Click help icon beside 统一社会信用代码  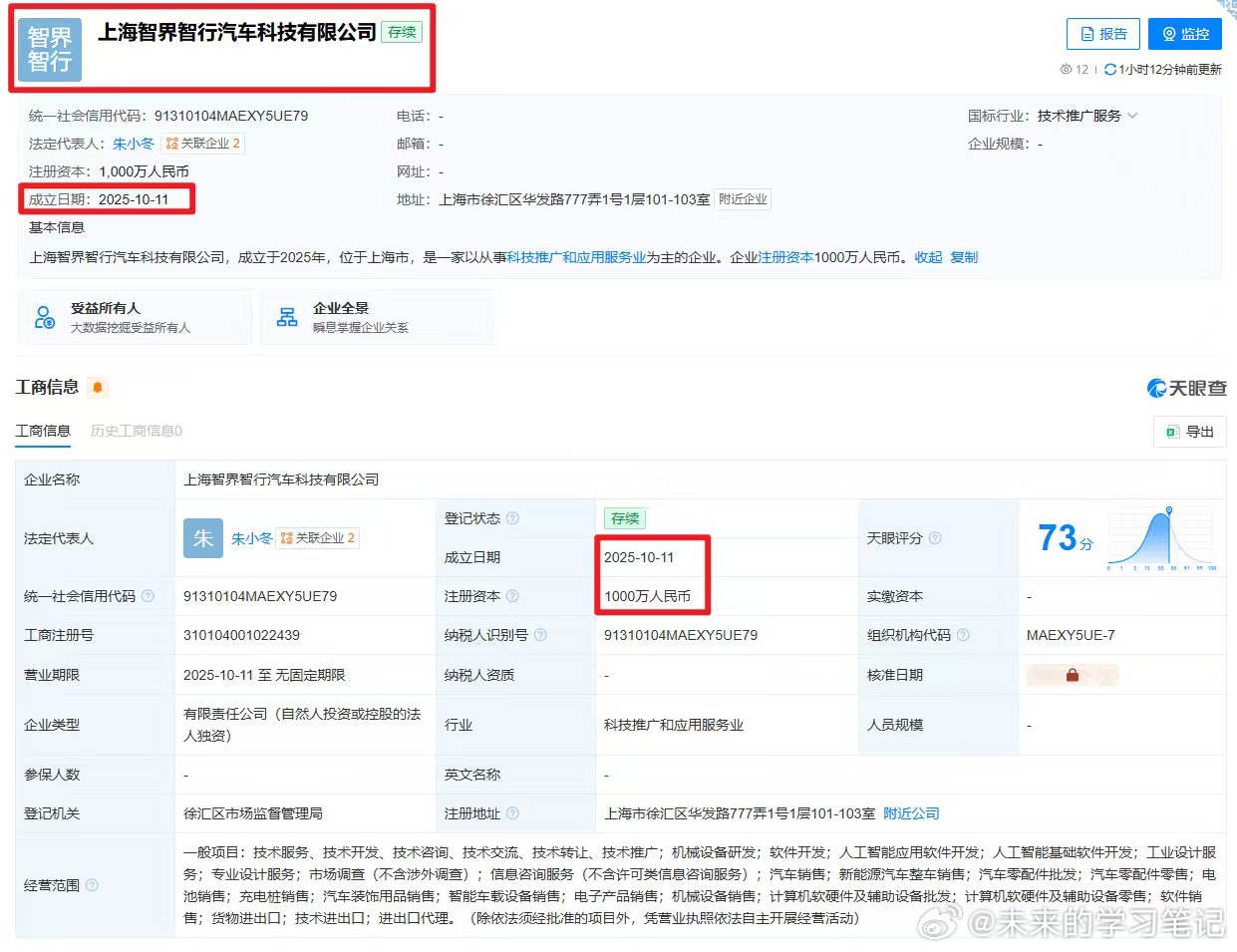click(x=148, y=596)
